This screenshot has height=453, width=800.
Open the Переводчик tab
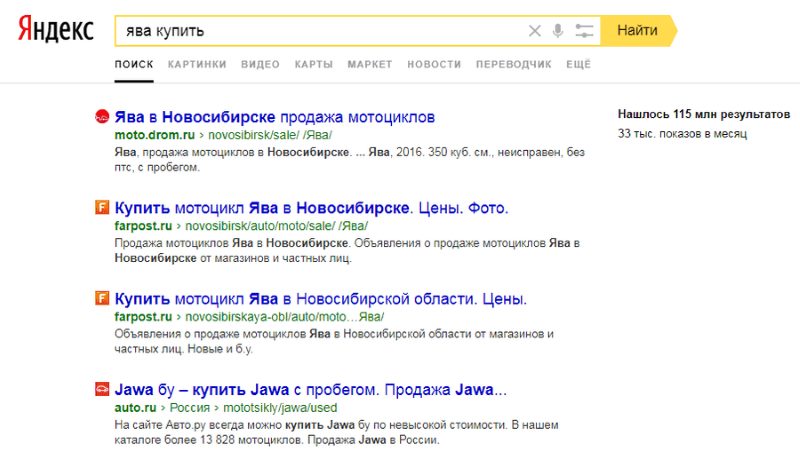[x=514, y=64]
